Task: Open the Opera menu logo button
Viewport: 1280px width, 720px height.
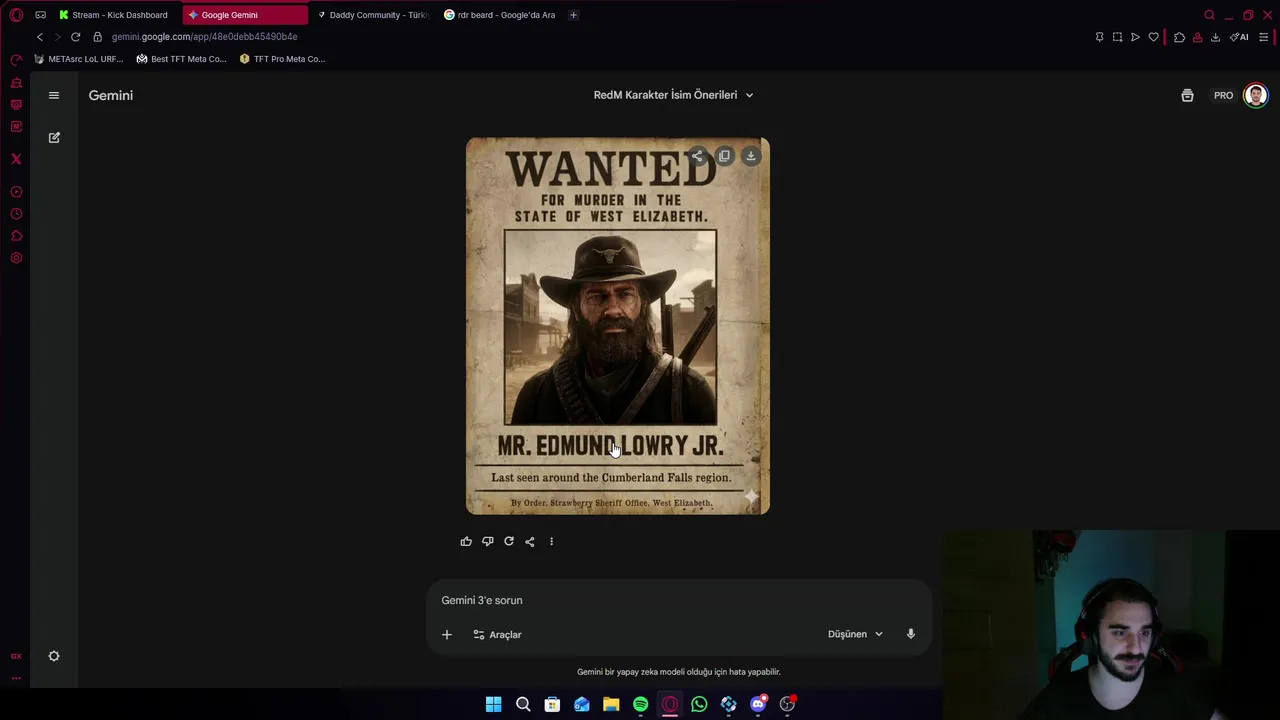Action: tap(16, 15)
